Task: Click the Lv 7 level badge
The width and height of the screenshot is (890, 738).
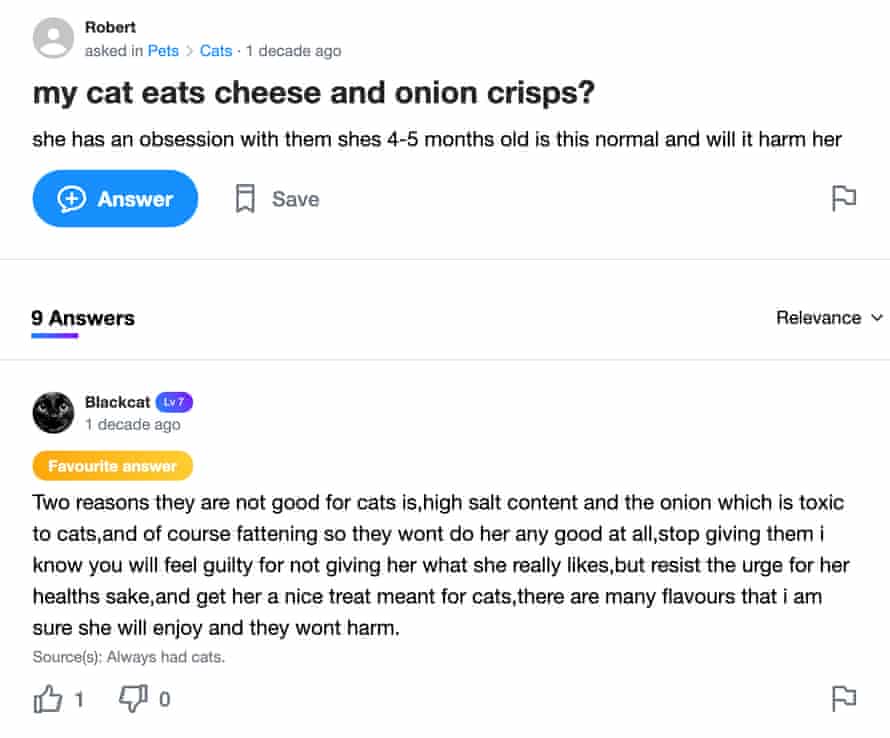Action: (174, 402)
